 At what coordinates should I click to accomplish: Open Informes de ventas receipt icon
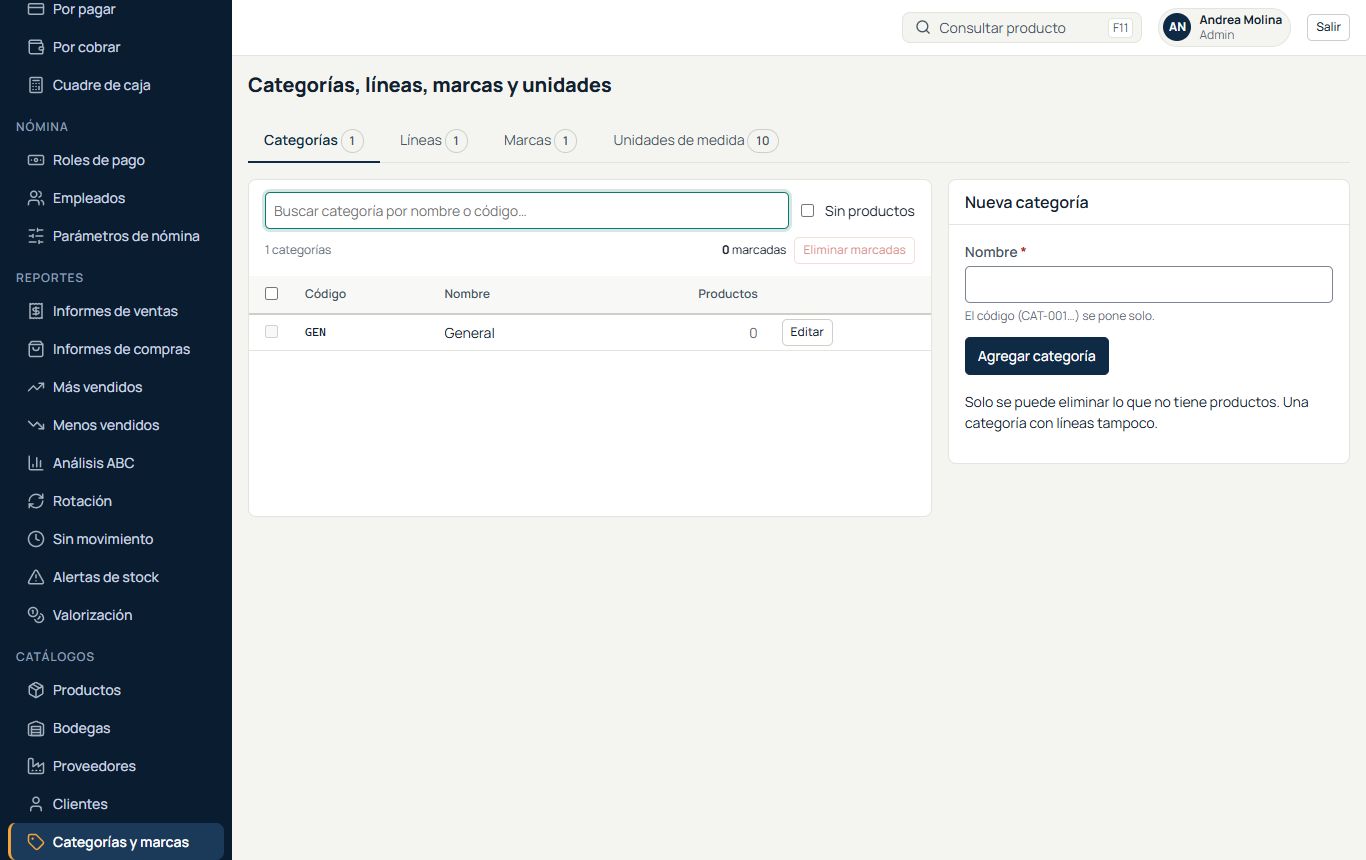36,311
